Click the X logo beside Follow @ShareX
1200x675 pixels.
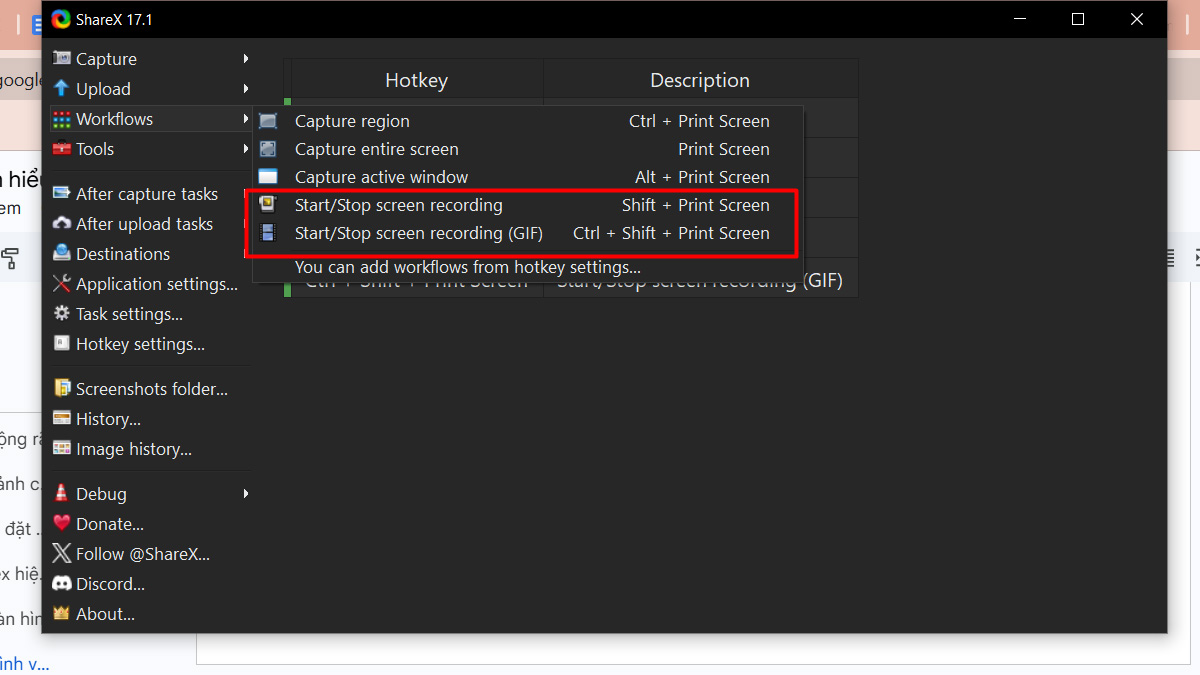click(62, 553)
